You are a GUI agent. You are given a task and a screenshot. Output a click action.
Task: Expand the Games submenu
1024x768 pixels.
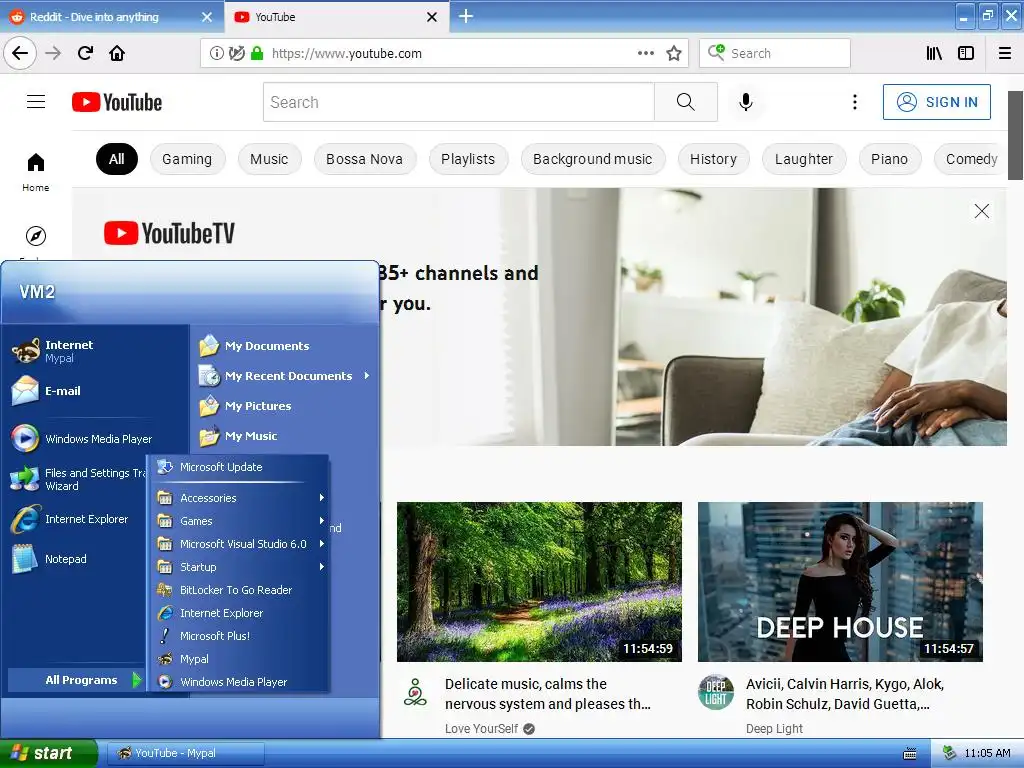pos(240,521)
